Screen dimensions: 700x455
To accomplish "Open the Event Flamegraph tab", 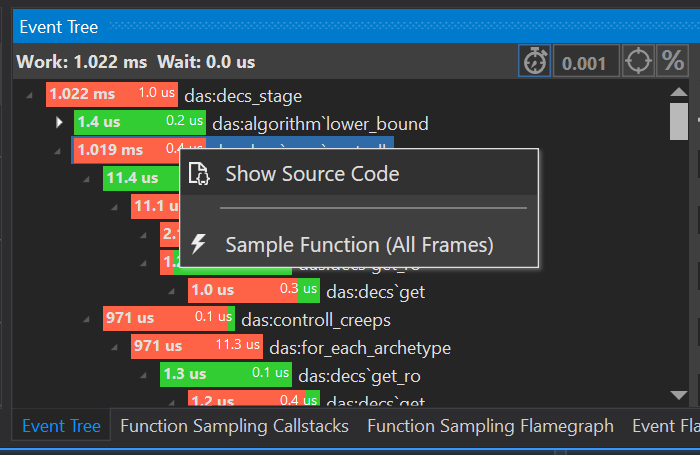I will click(x=665, y=426).
